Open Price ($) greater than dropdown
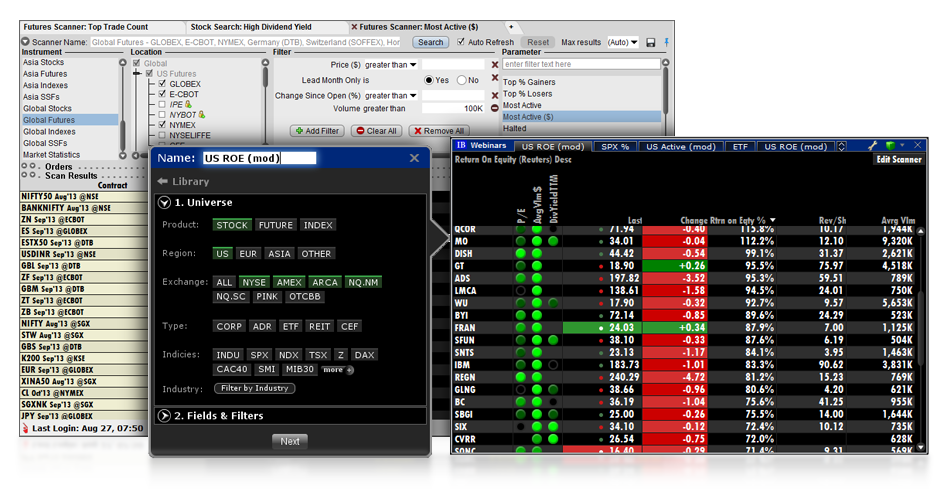 391,65
